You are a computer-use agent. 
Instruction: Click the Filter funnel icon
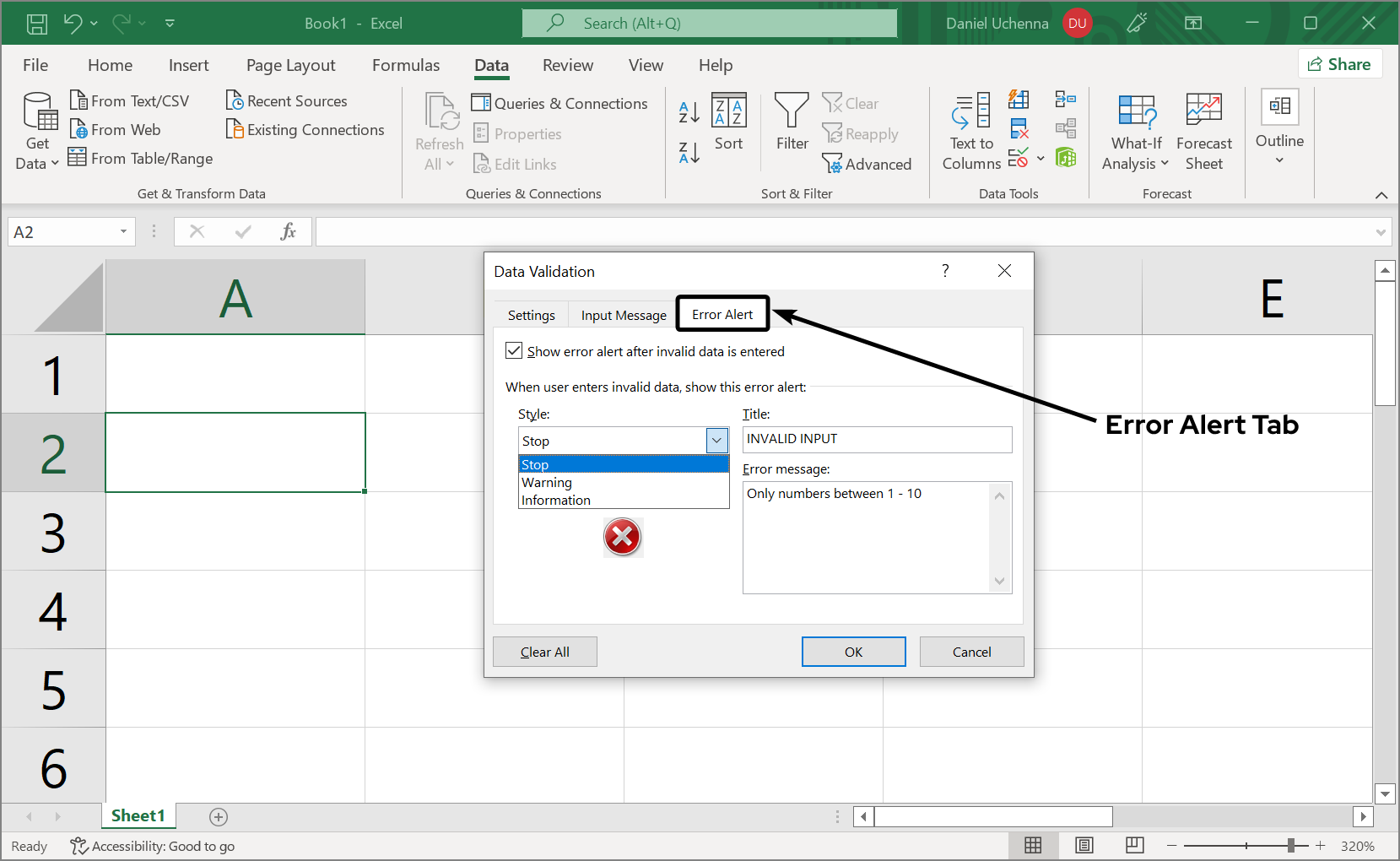(792, 111)
